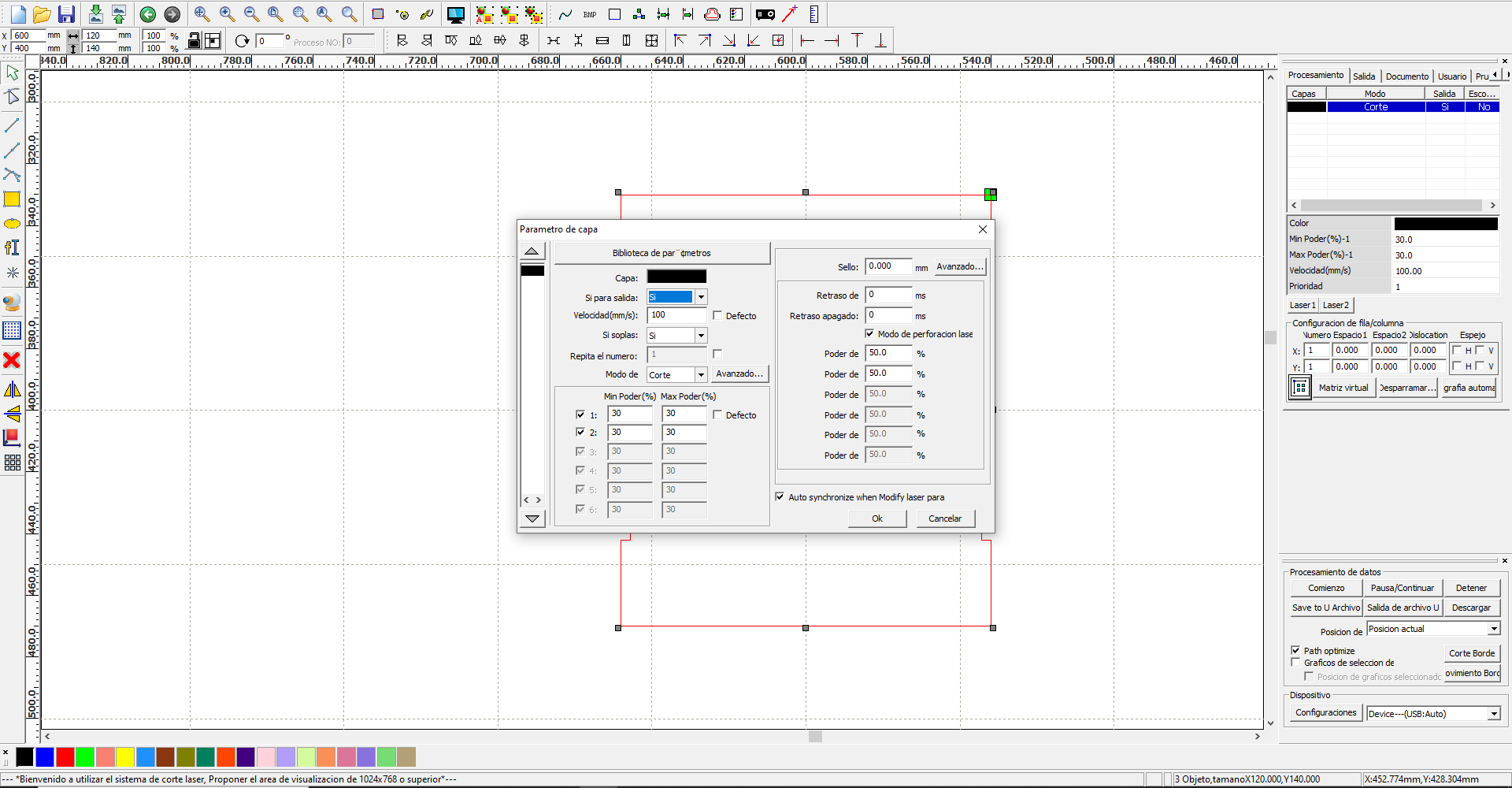Open the Si para salida dropdown
Viewport: 1512px width, 788px height.
pos(700,297)
